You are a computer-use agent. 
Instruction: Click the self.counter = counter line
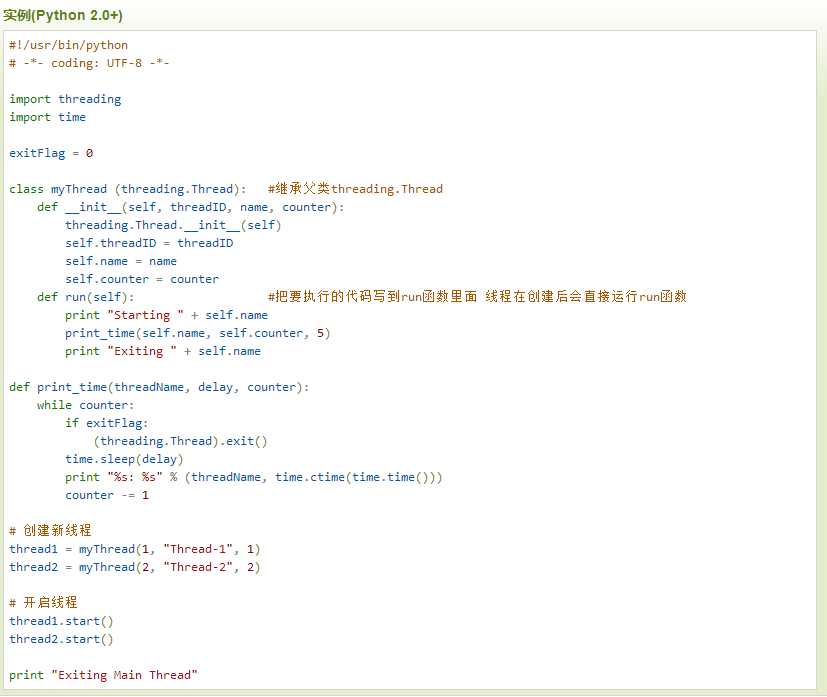142,279
